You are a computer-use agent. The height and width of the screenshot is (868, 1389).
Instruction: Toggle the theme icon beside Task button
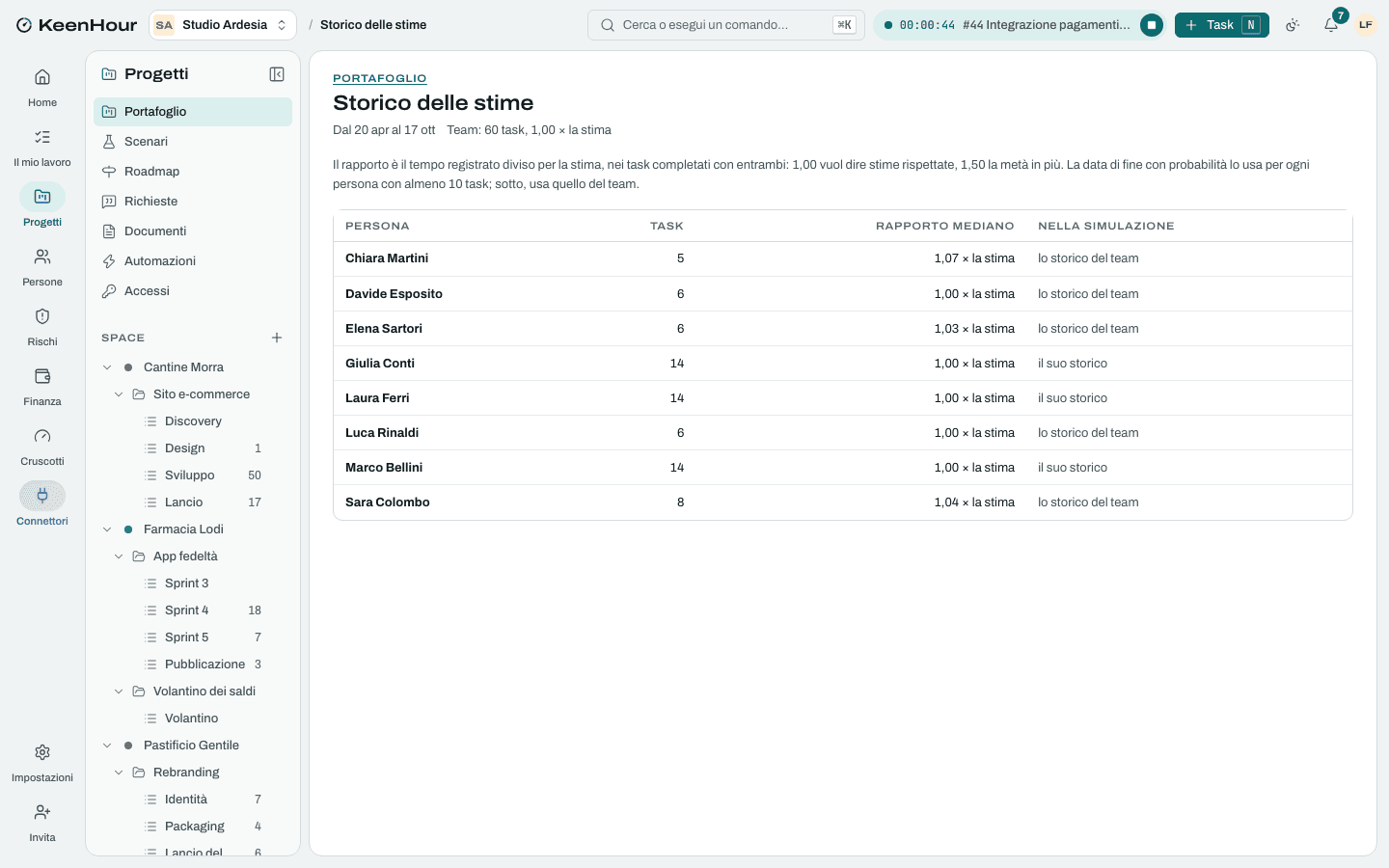[1293, 25]
